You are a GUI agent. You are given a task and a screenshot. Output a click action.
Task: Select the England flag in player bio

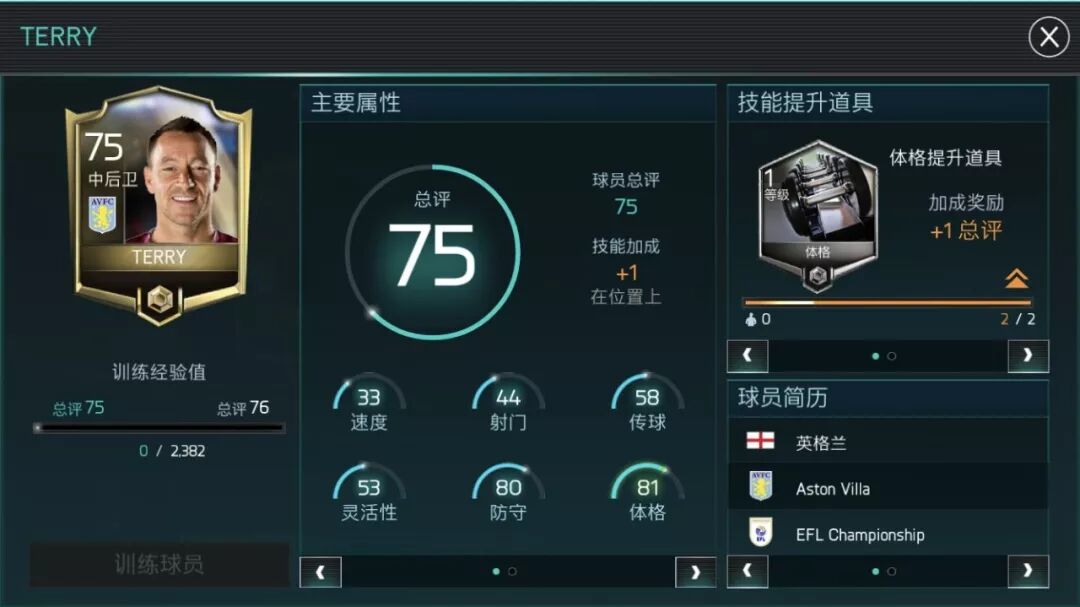(x=760, y=441)
